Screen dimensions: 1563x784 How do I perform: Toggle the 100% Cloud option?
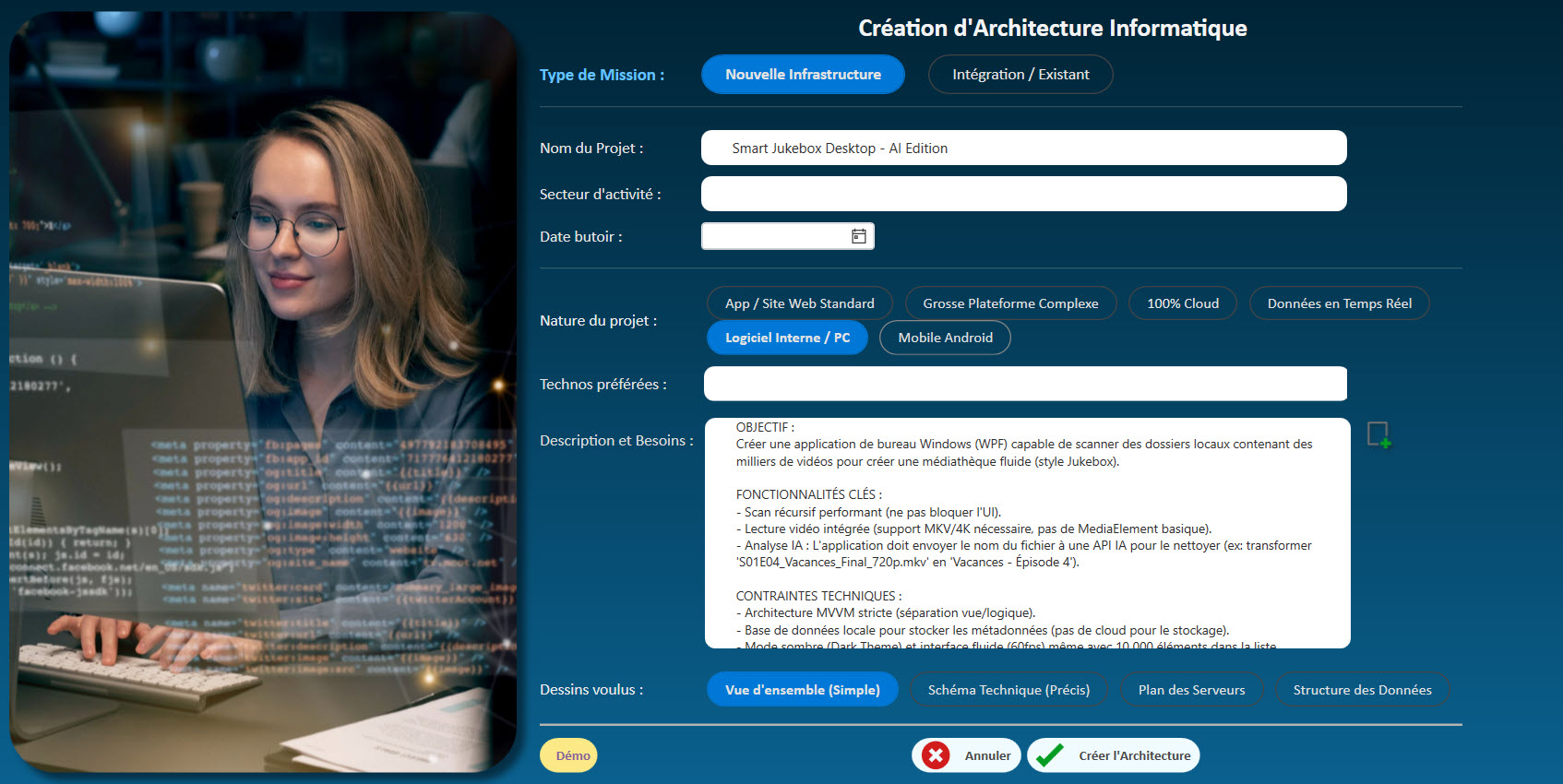point(1182,303)
